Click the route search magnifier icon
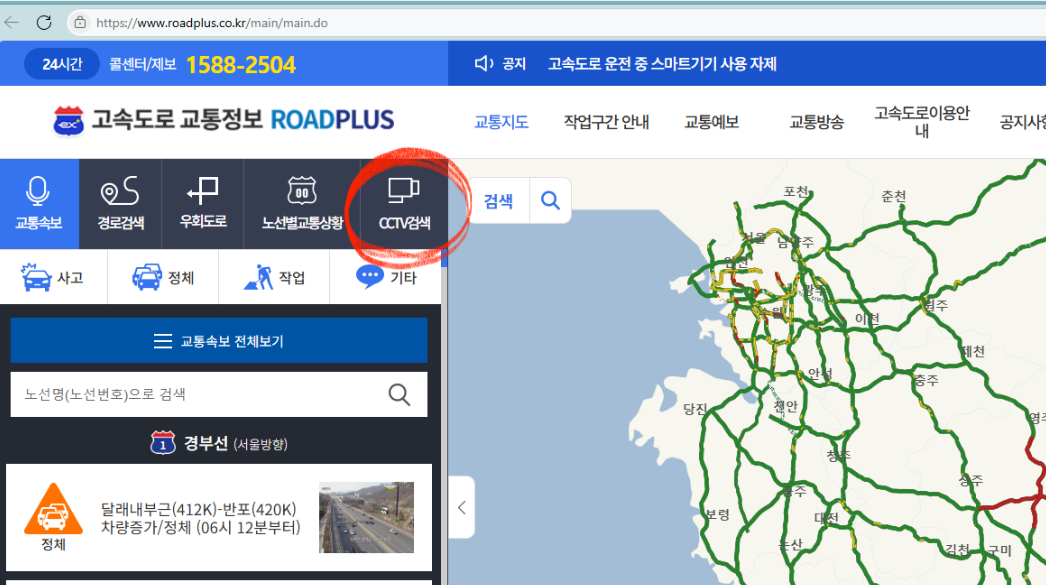1046x585 pixels. point(399,394)
